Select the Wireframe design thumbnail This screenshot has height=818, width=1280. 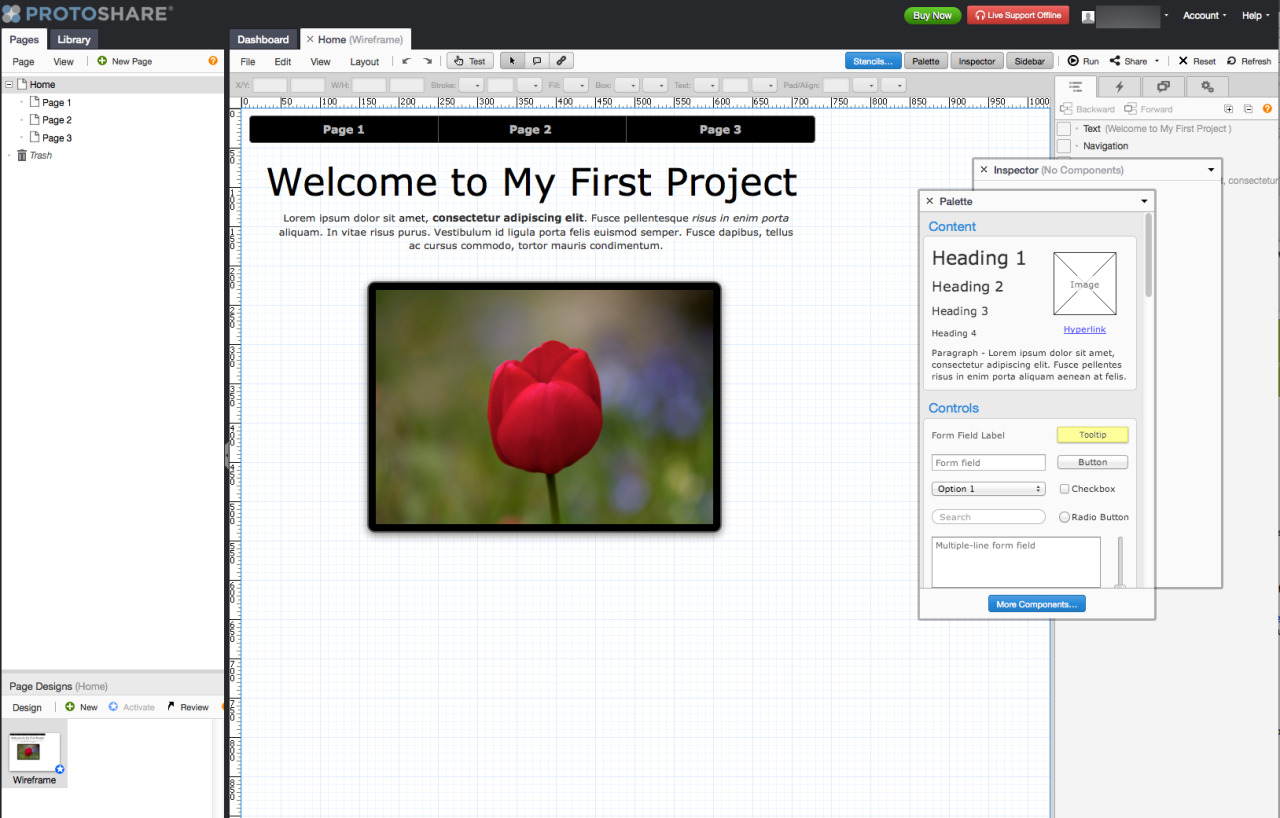[x=35, y=752]
